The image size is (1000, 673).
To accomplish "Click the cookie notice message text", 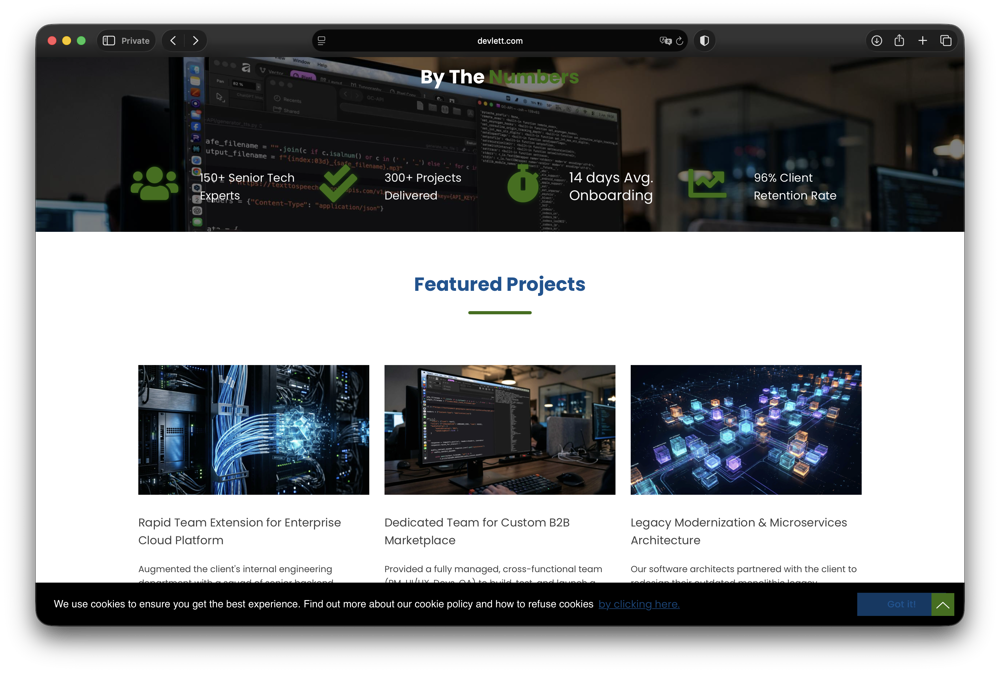I will (323, 604).
